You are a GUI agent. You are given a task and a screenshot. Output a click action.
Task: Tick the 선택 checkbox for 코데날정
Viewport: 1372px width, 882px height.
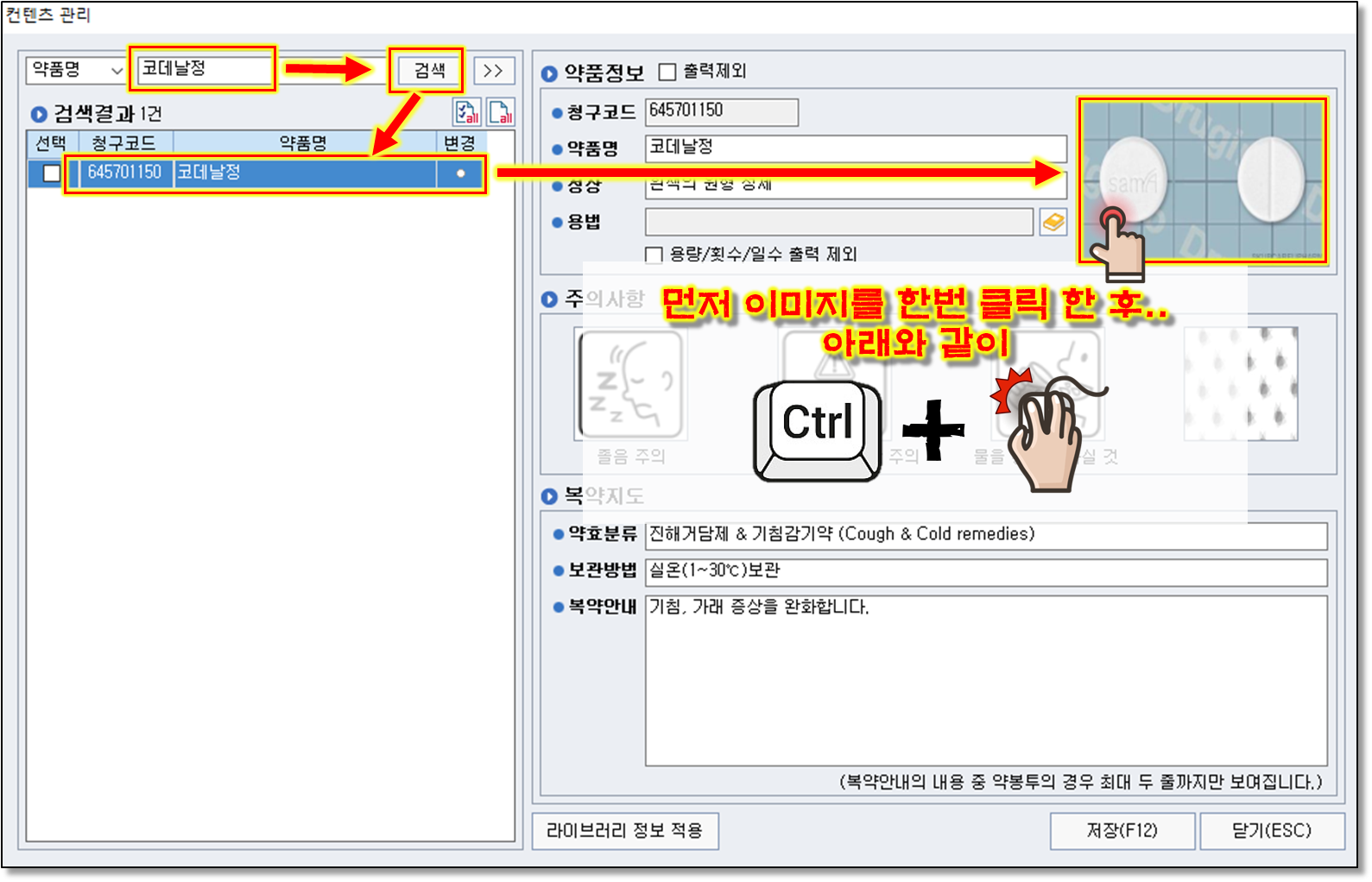click(x=52, y=173)
